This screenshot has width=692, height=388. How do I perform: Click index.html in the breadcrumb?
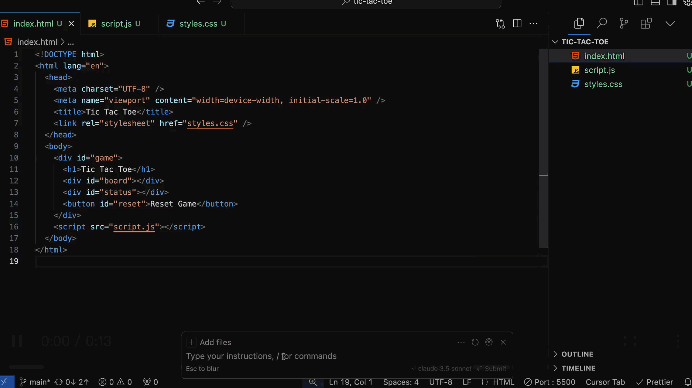coord(37,42)
